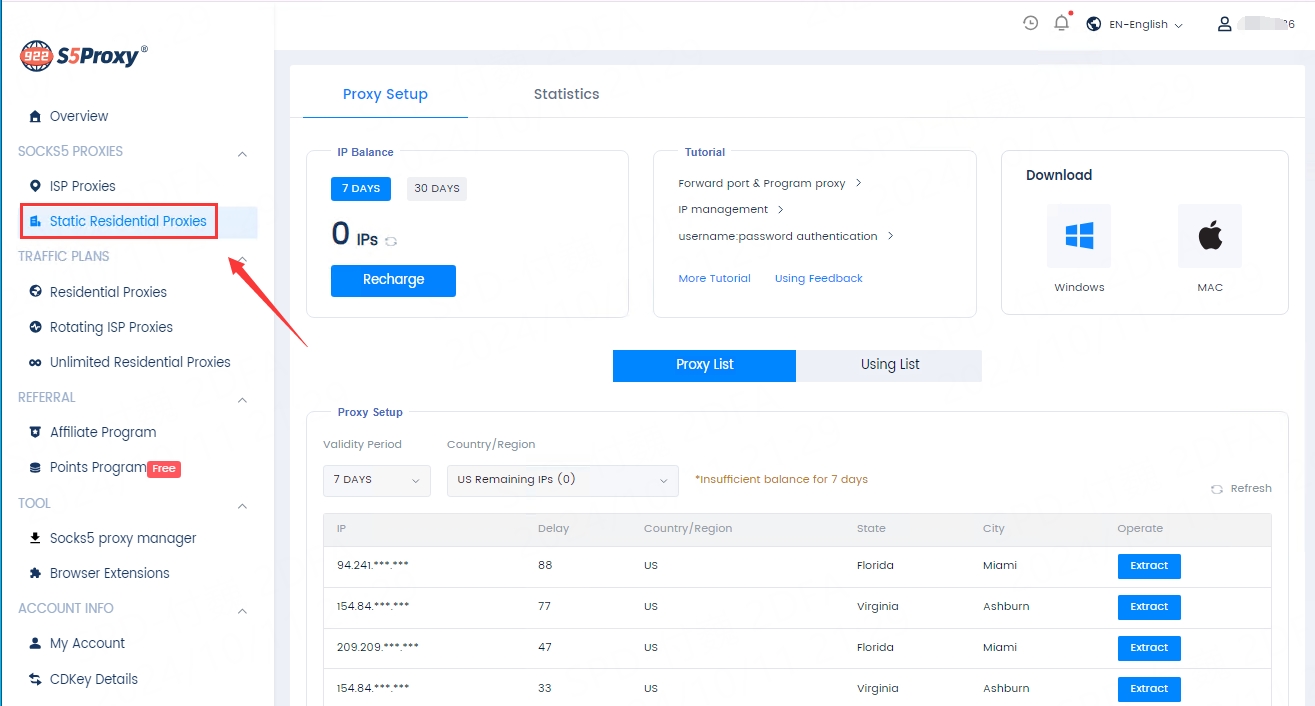Select the 30 DAYS balance option

(x=436, y=189)
